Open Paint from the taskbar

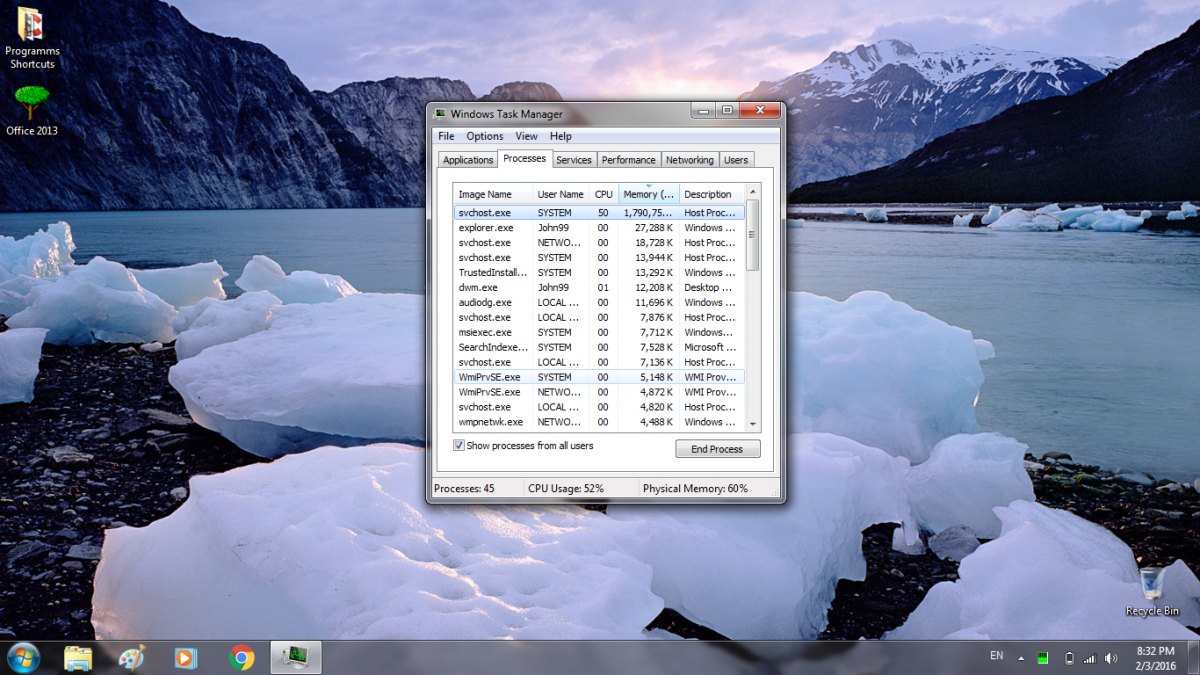132,657
